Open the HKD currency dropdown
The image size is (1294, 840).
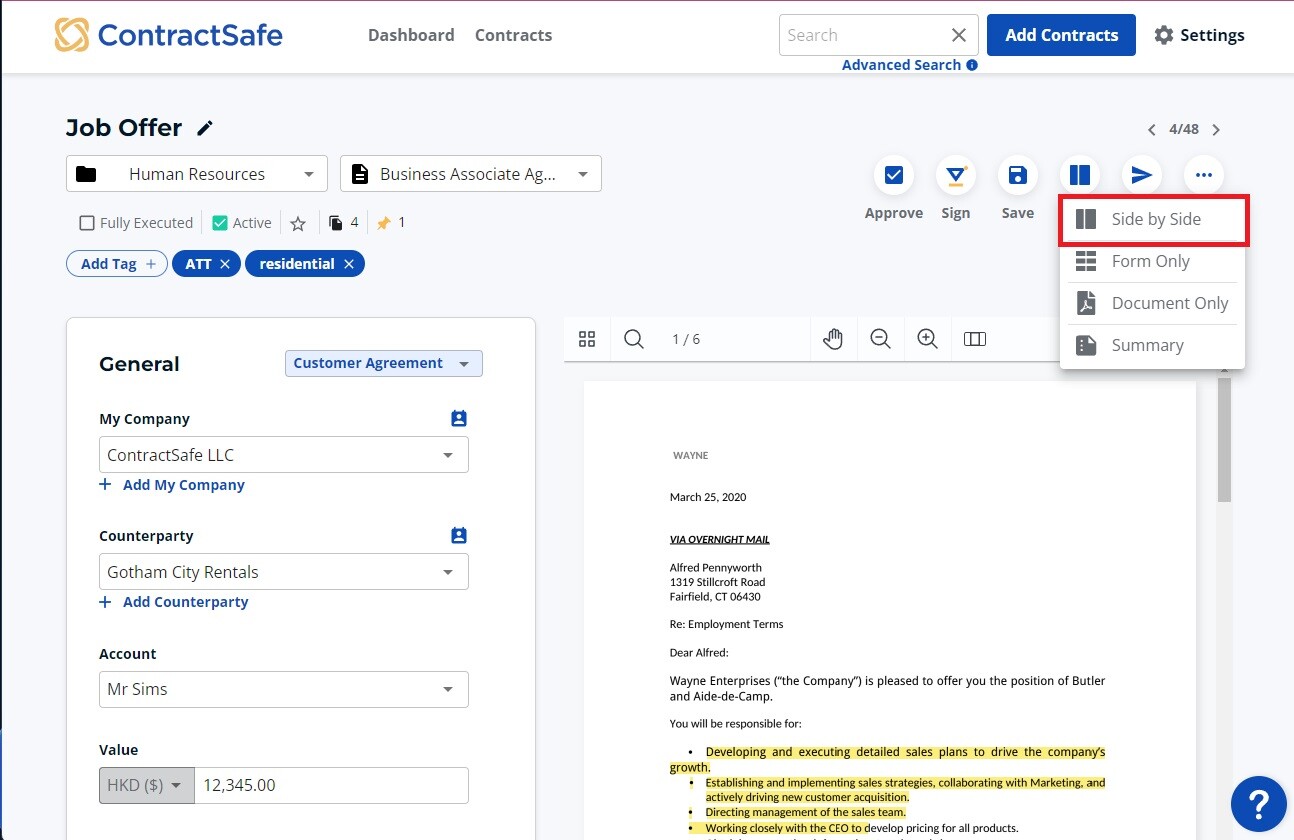[146, 785]
